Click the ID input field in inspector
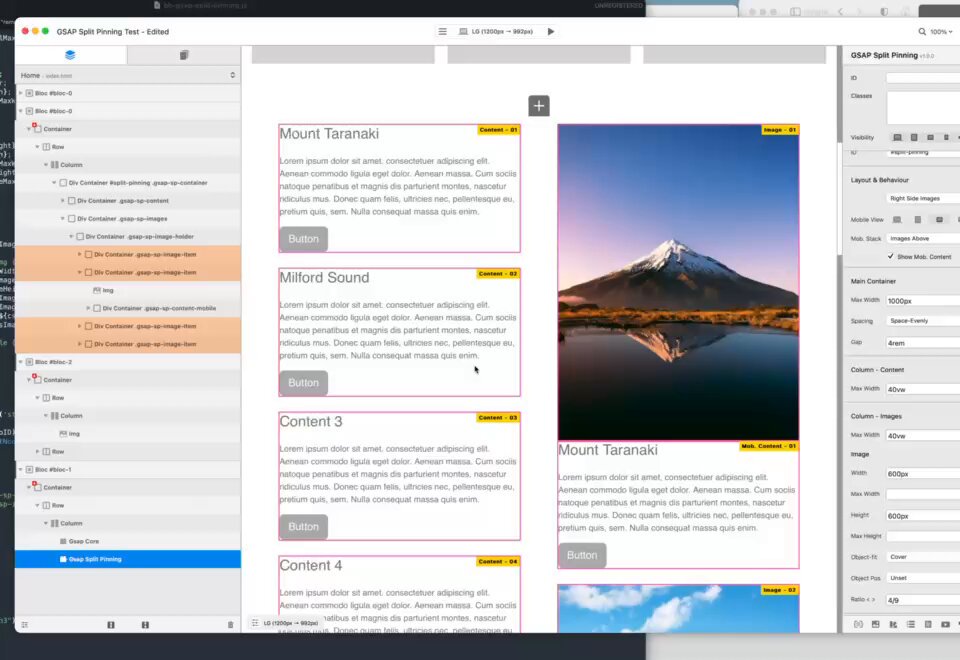The width and height of the screenshot is (960, 660). 923,78
